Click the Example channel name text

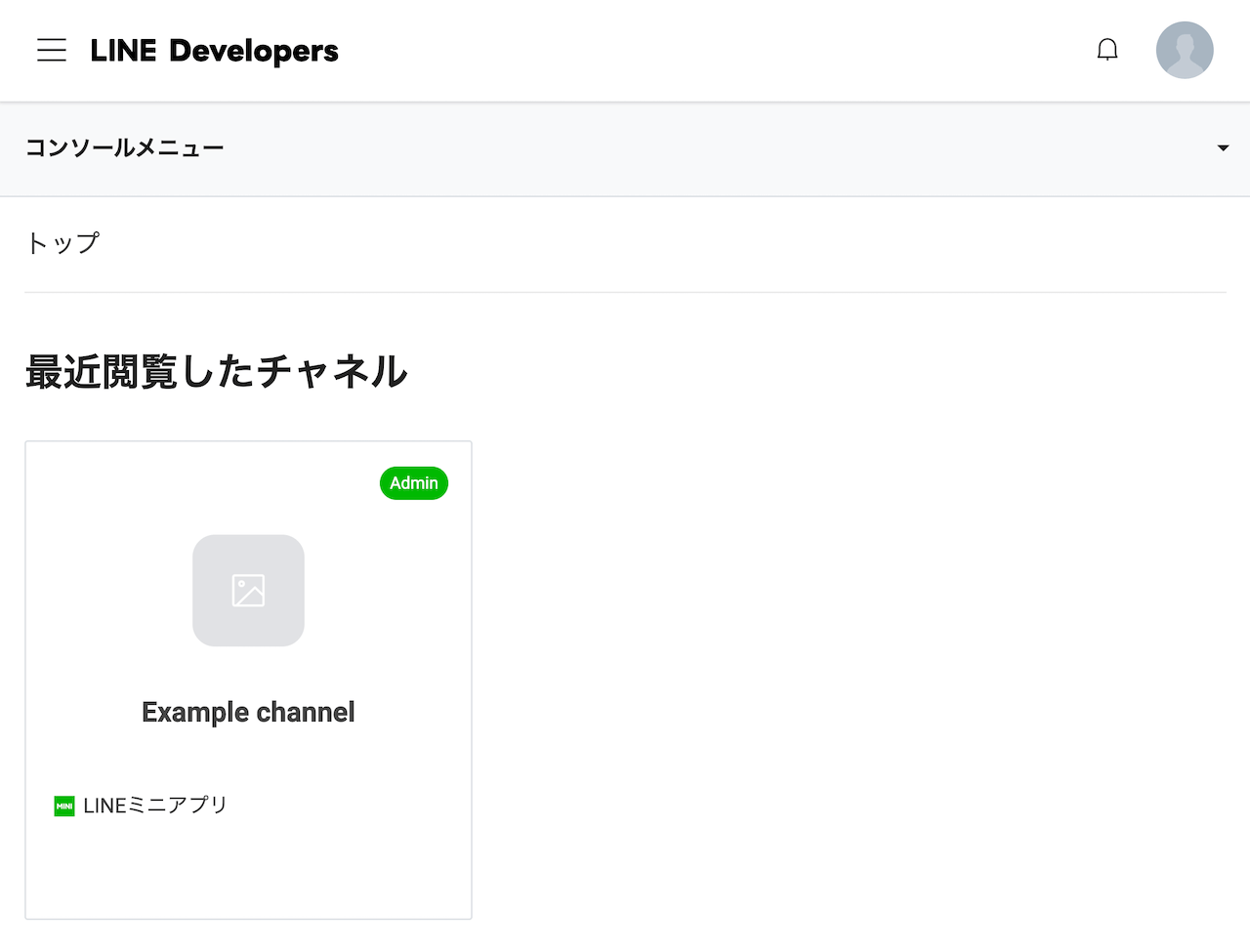(248, 712)
